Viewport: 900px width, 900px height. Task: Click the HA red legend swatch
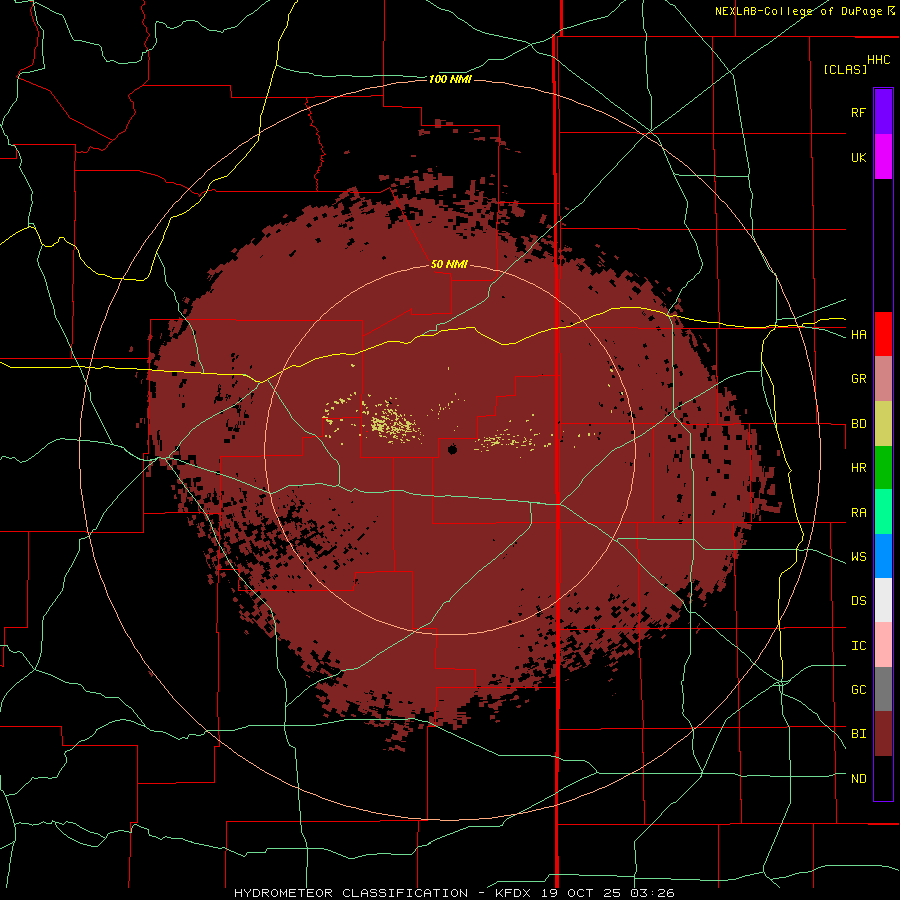(x=883, y=334)
